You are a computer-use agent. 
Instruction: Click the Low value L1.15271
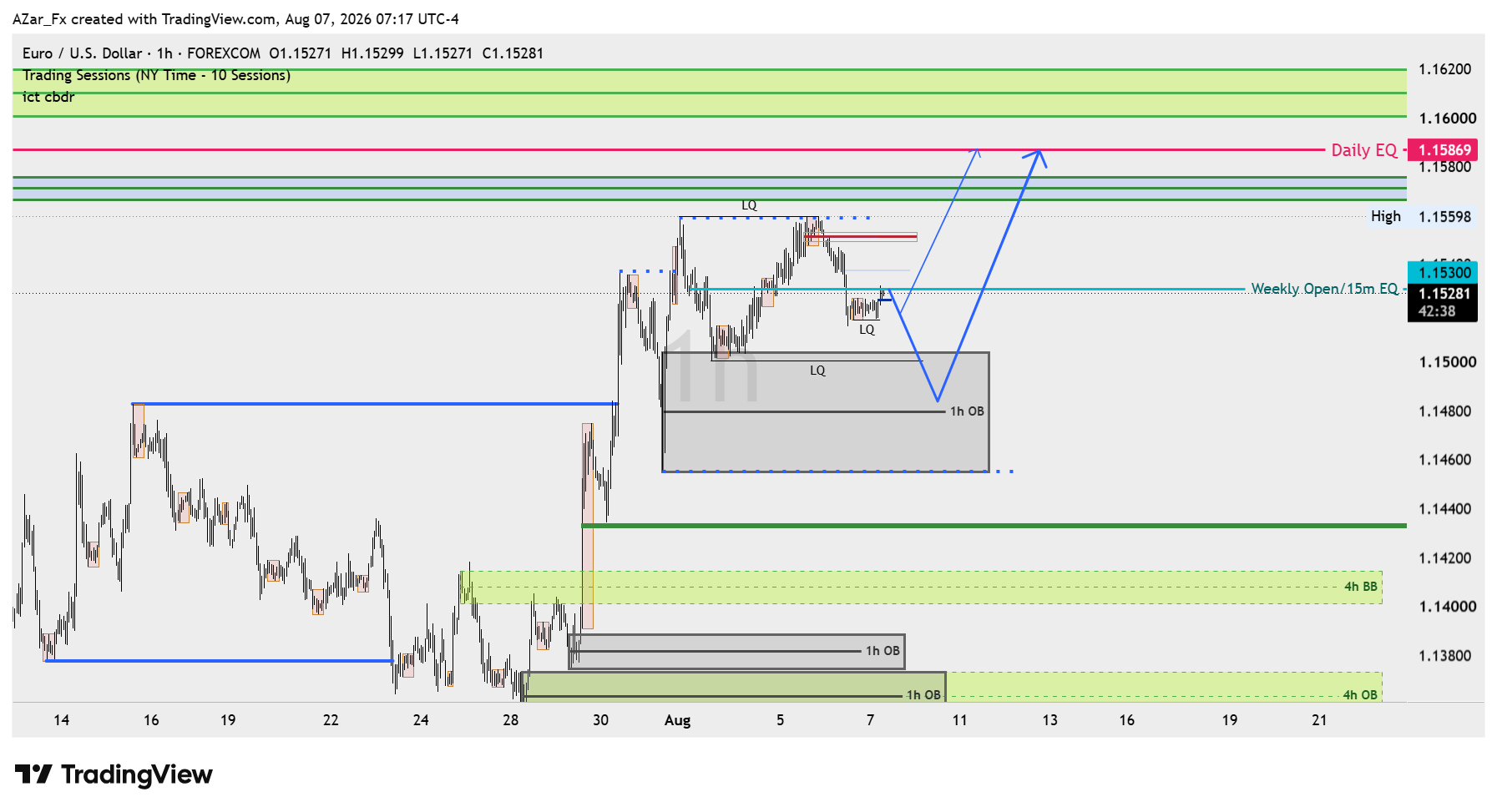(x=443, y=53)
